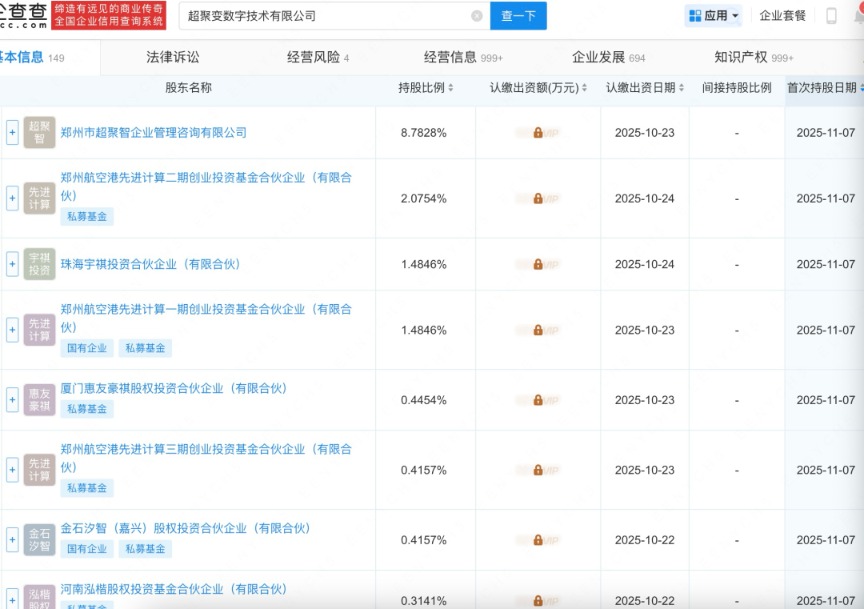
Task: Sort by 认缴出资额(万元) column
Action: click(x=538, y=88)
